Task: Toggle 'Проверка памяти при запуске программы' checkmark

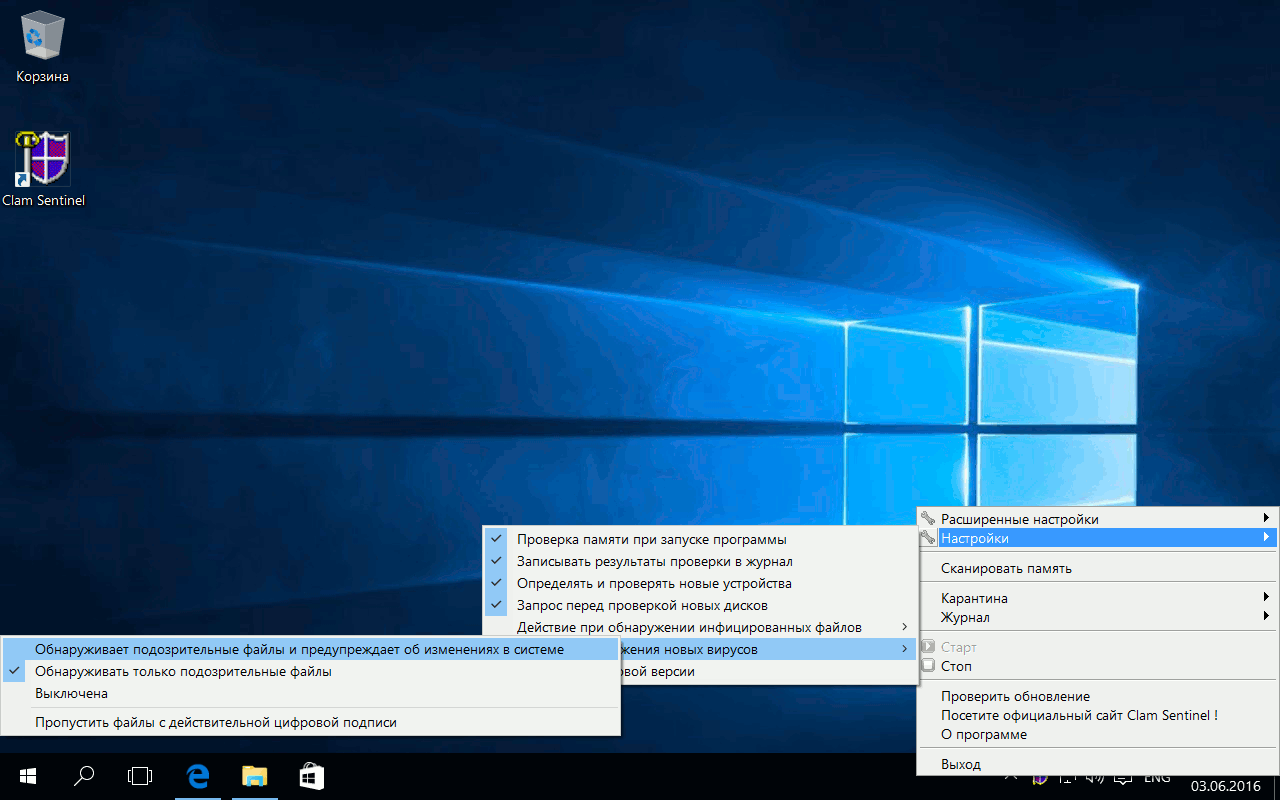Action: pos(651,540)
